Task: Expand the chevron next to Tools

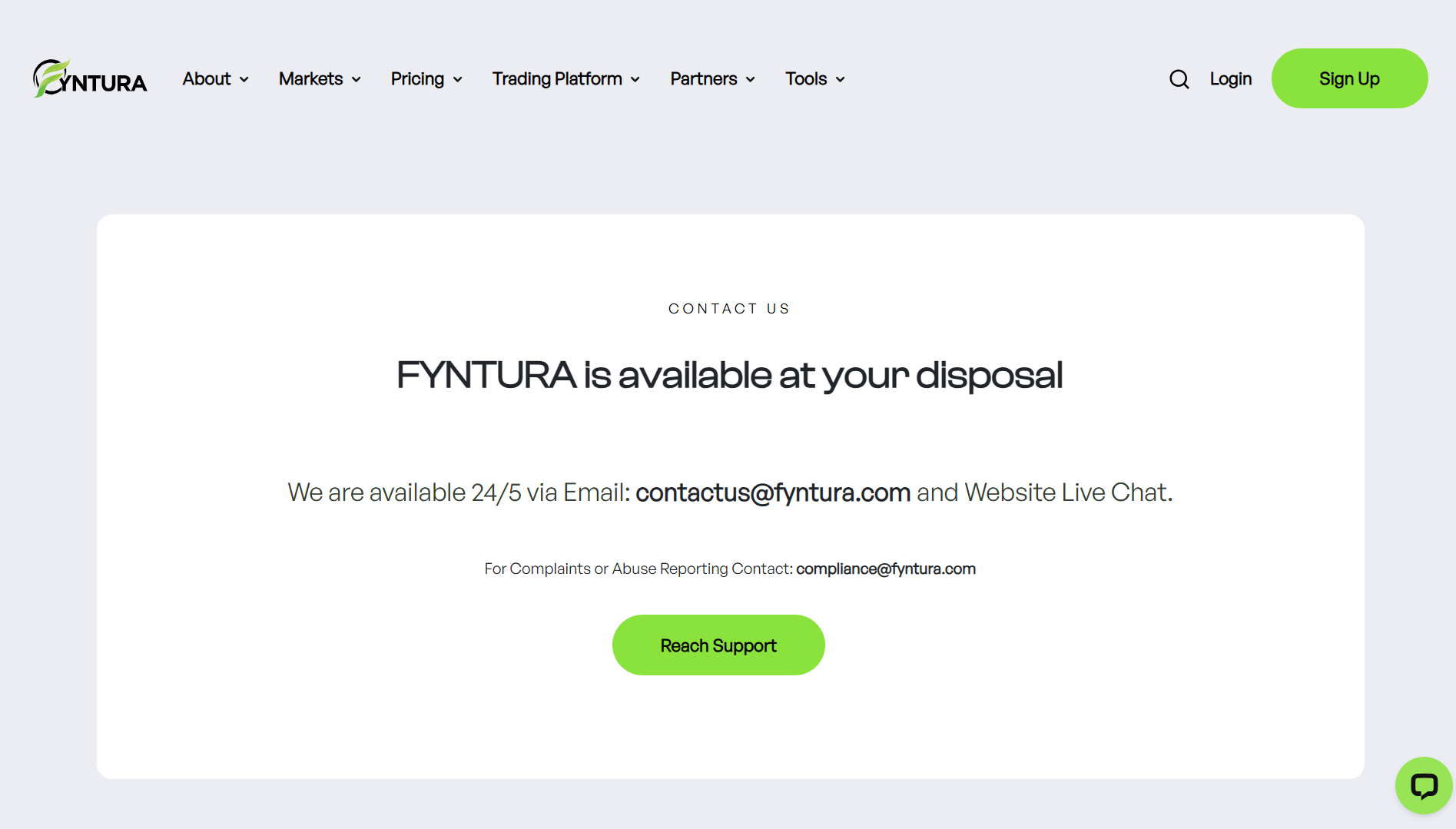Action: [840, 80]
